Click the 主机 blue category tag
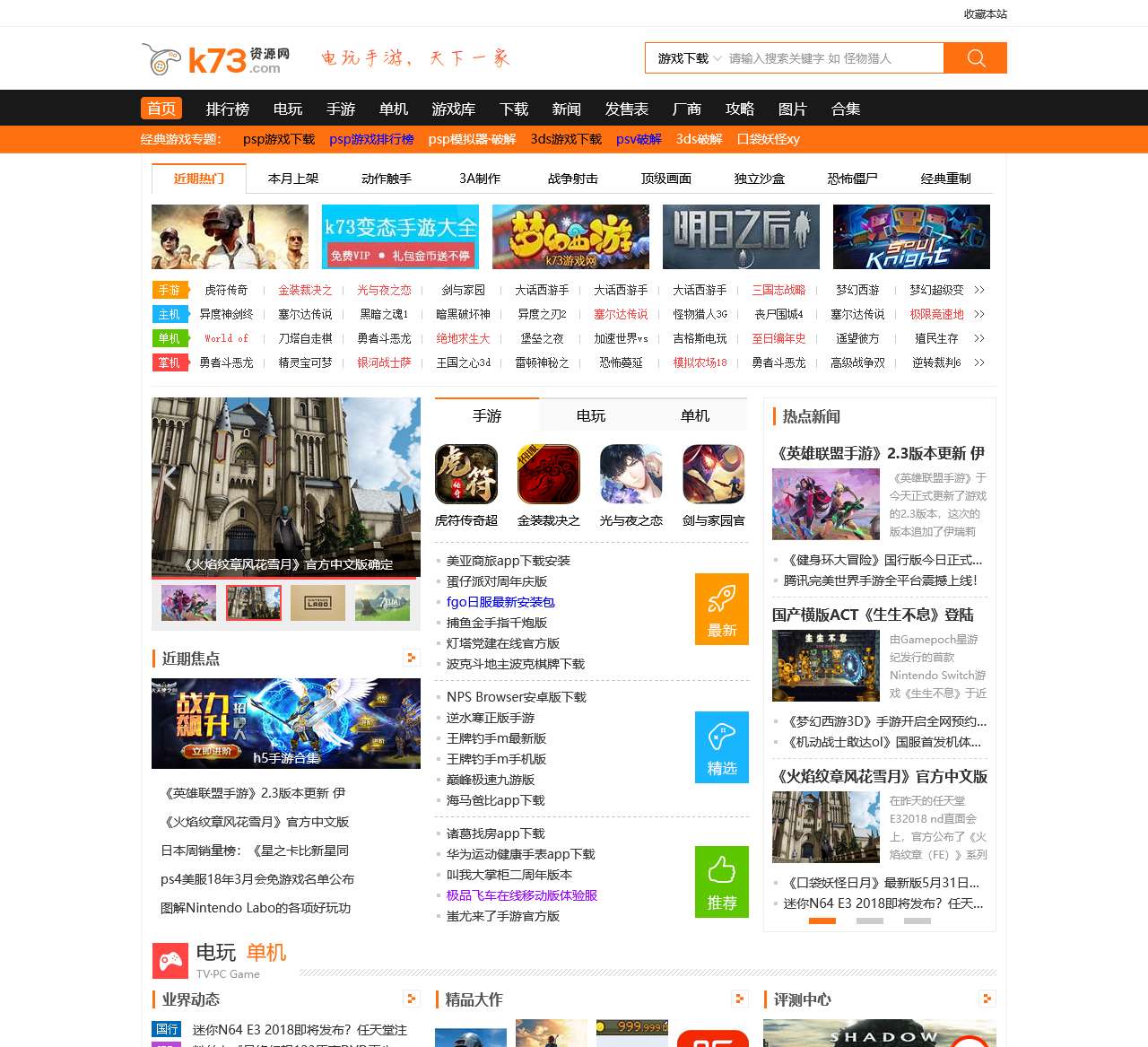The image size is (1148, 1047). [x=170, y=314]
